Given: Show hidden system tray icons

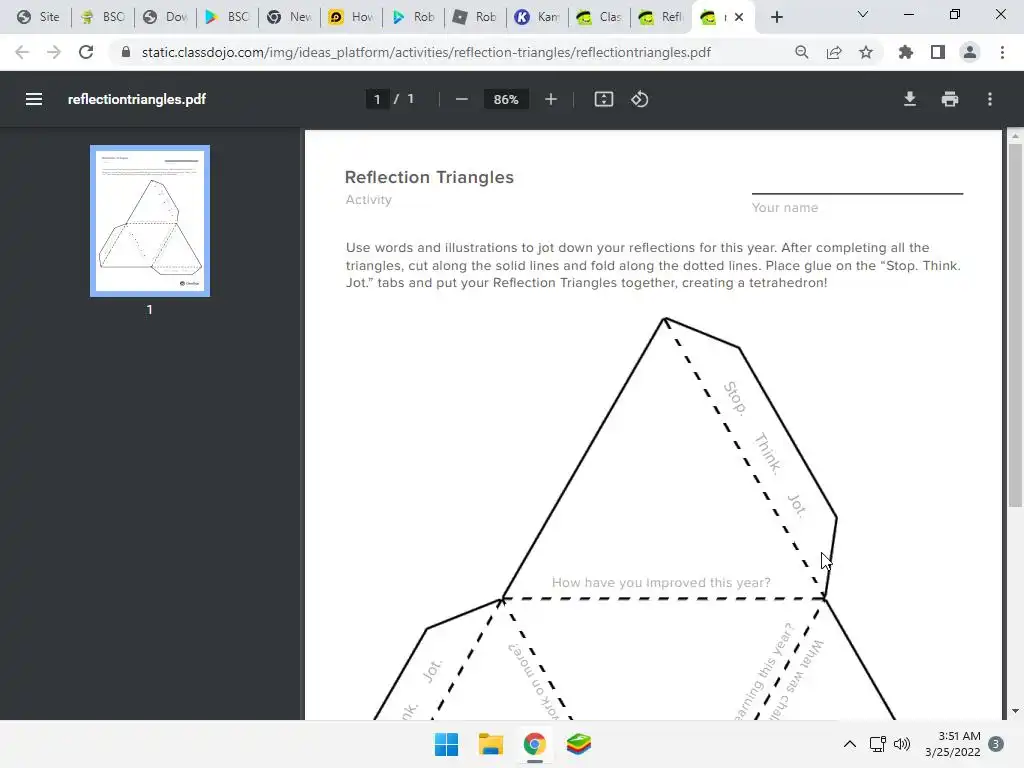Looking at the screenshot, I should coord(850,744).
